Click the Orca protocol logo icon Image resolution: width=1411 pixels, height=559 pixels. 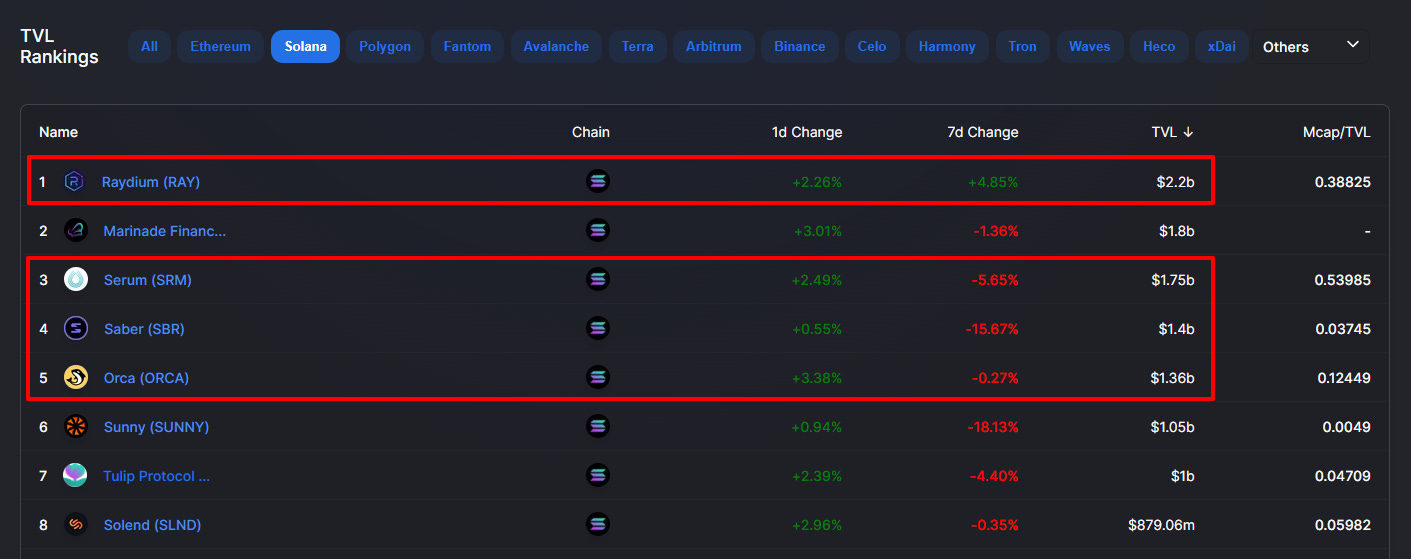pos(76,378)
